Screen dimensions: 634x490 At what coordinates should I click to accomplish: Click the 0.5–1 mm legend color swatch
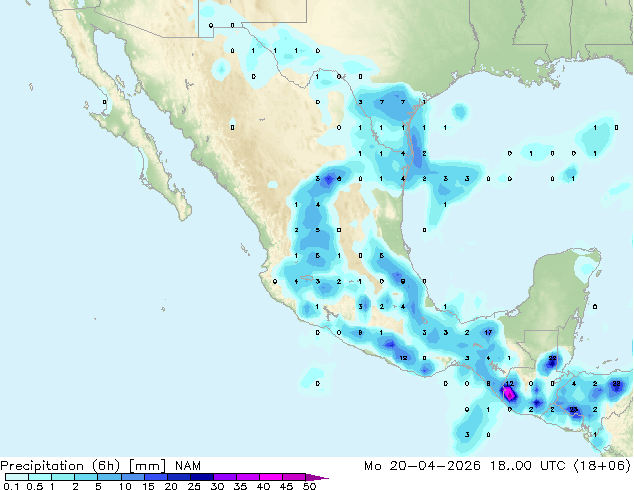pos(40,477)
